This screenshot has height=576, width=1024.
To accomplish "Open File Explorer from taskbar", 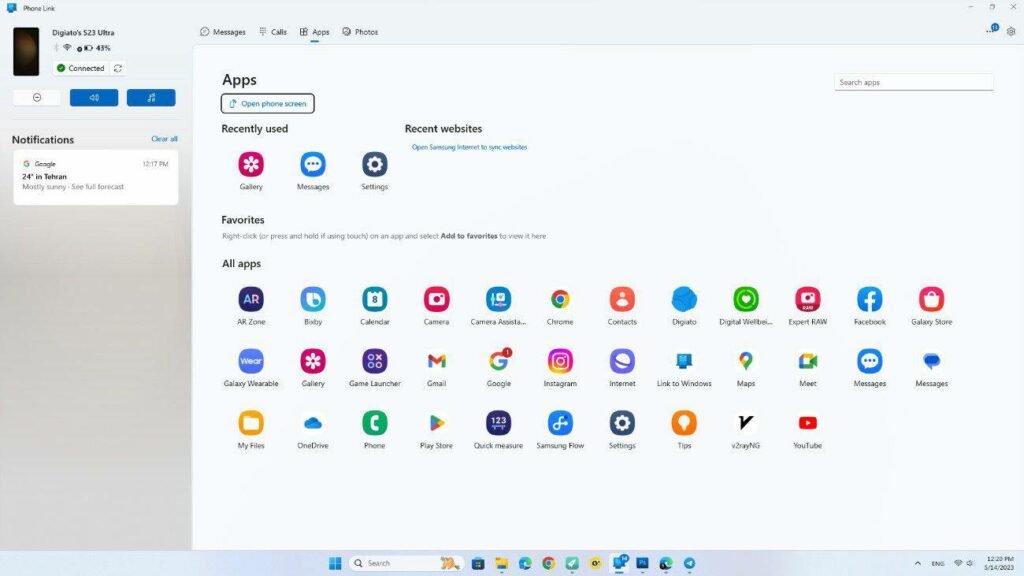I will click(x=501, y=563).
